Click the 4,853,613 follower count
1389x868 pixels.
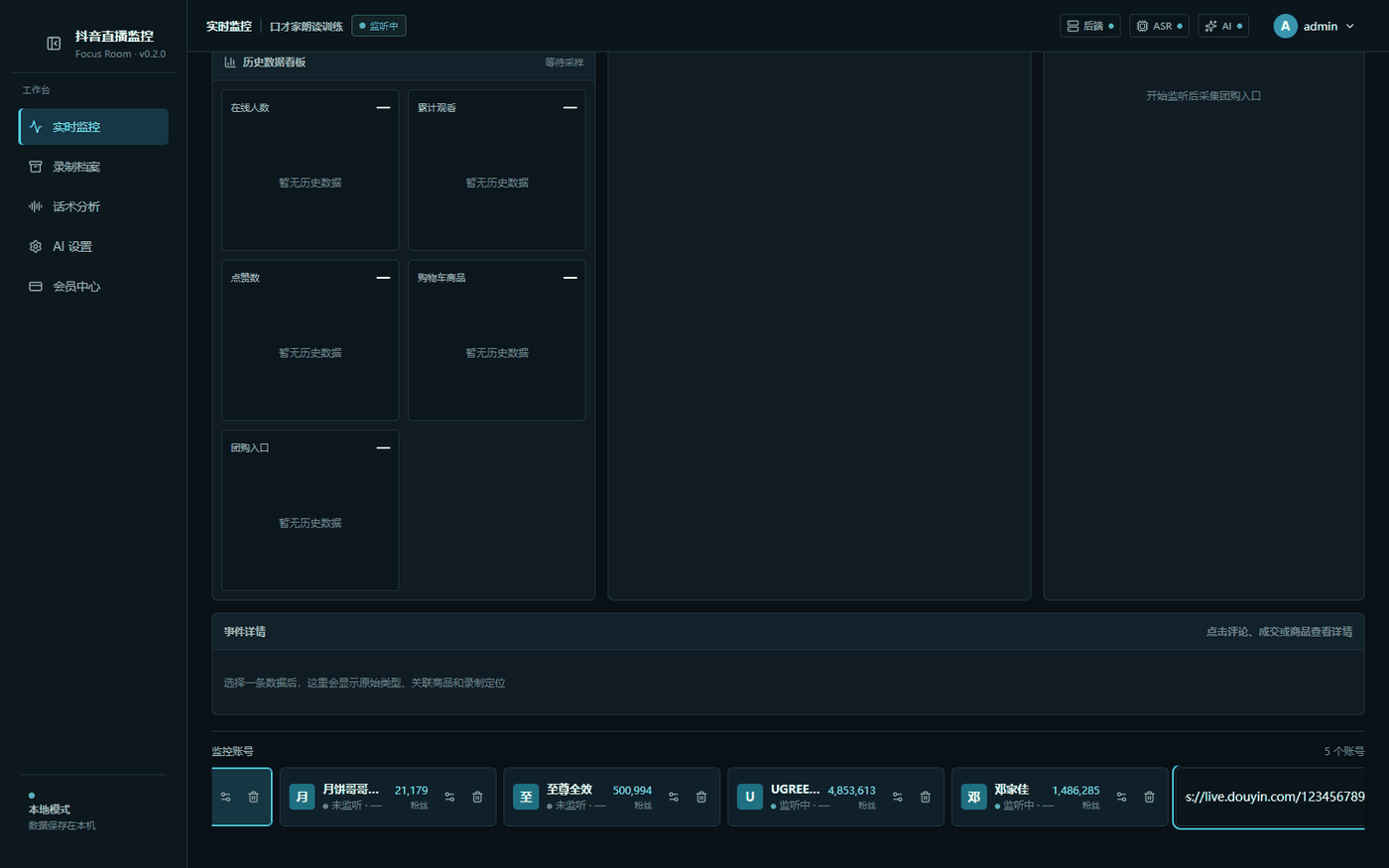[852, 791]
